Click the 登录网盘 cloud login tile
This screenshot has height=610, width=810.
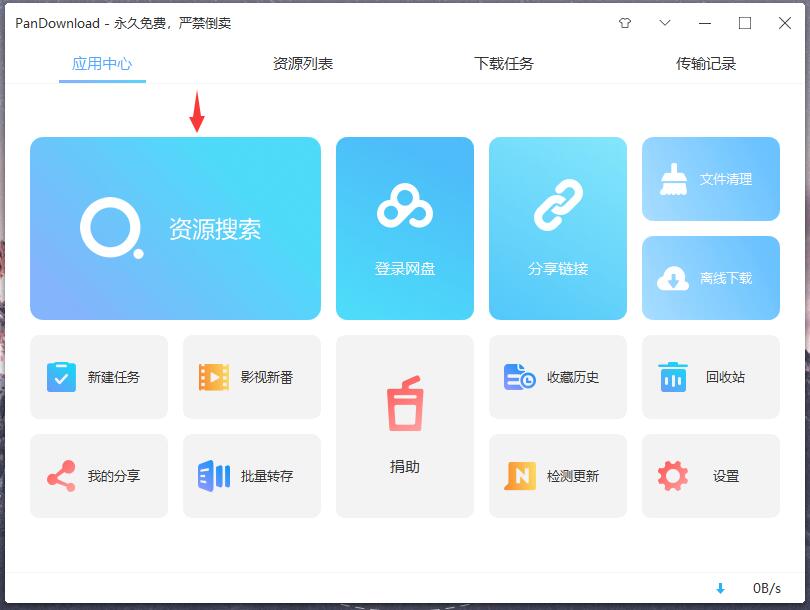(x=405, y=229)
